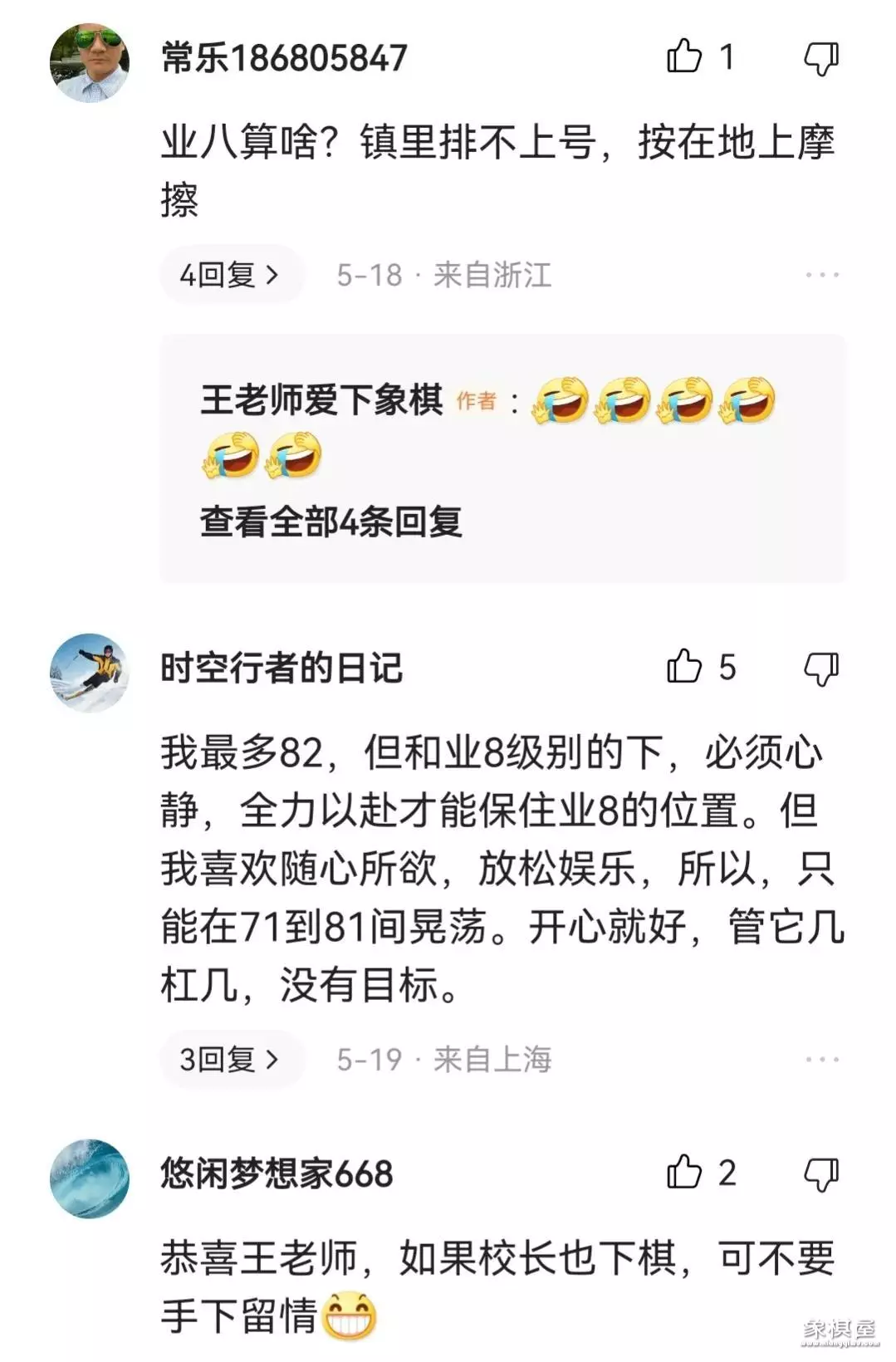Open author 王老师爱下象棋 in the reply box
The image size is (896, 1362).
(x=321, y=400)
